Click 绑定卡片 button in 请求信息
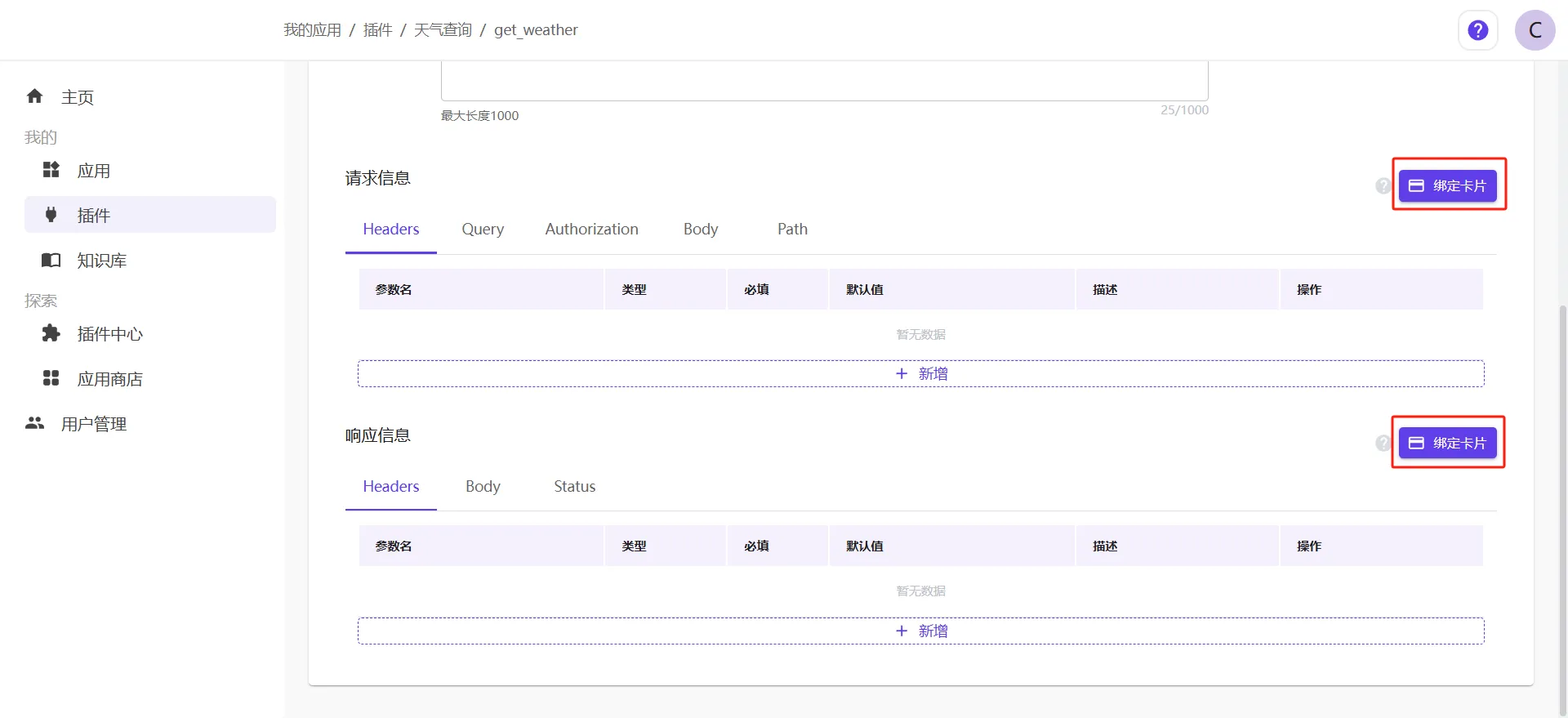Viewport: 1568px width, 718px height. coord(1448,185)
